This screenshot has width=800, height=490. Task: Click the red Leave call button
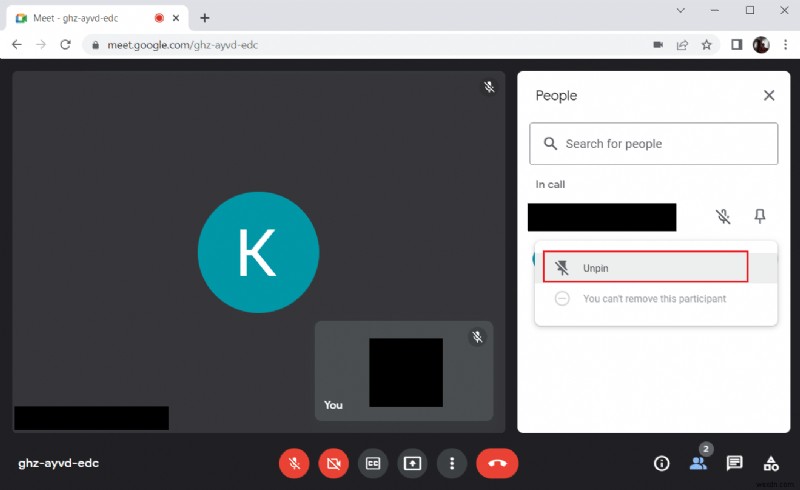click(497, 463)
